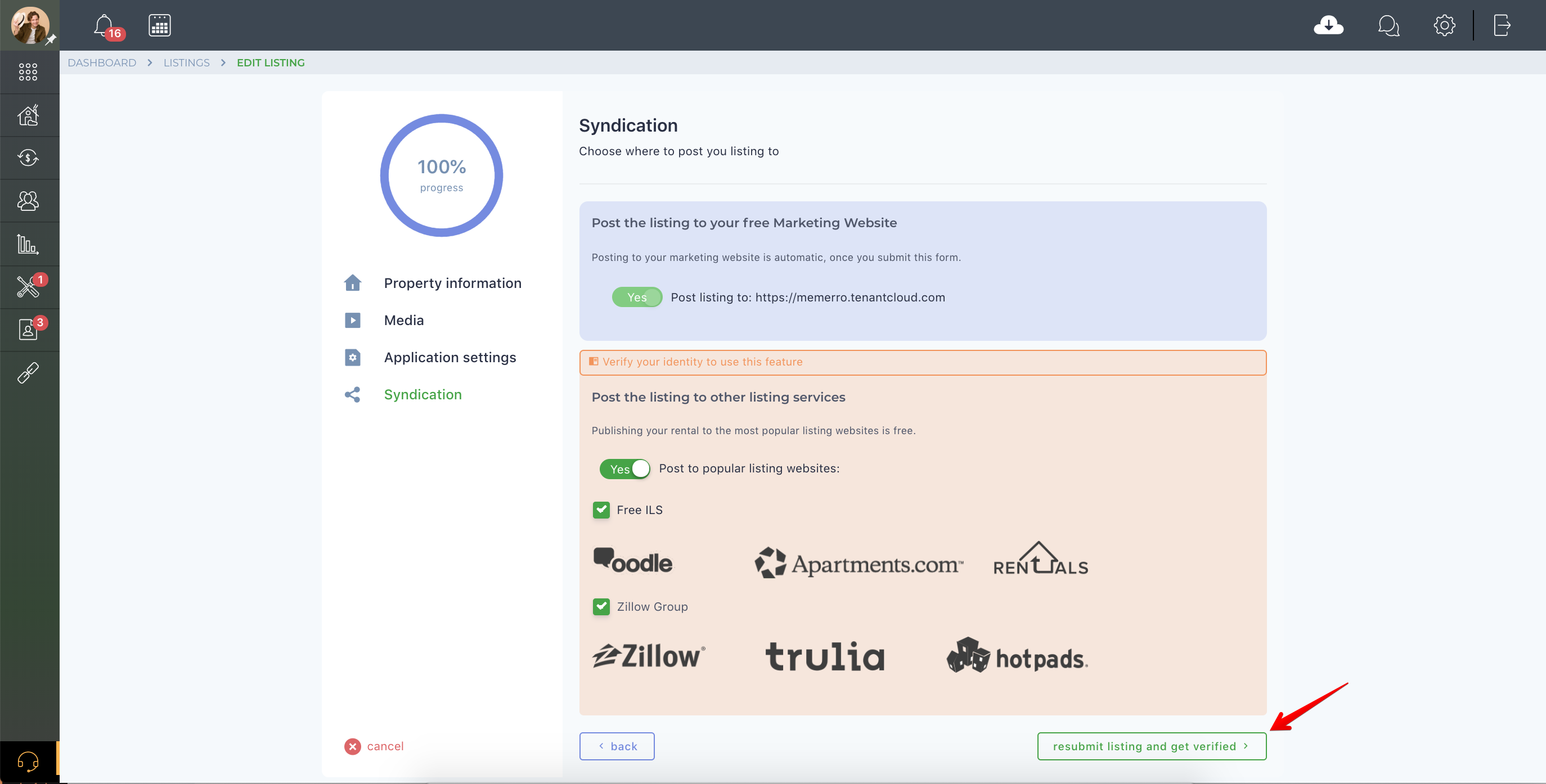Toggle the marketing website Yes switch
This screenshot has width=1546, height=784.
click(x=637, y=297)
